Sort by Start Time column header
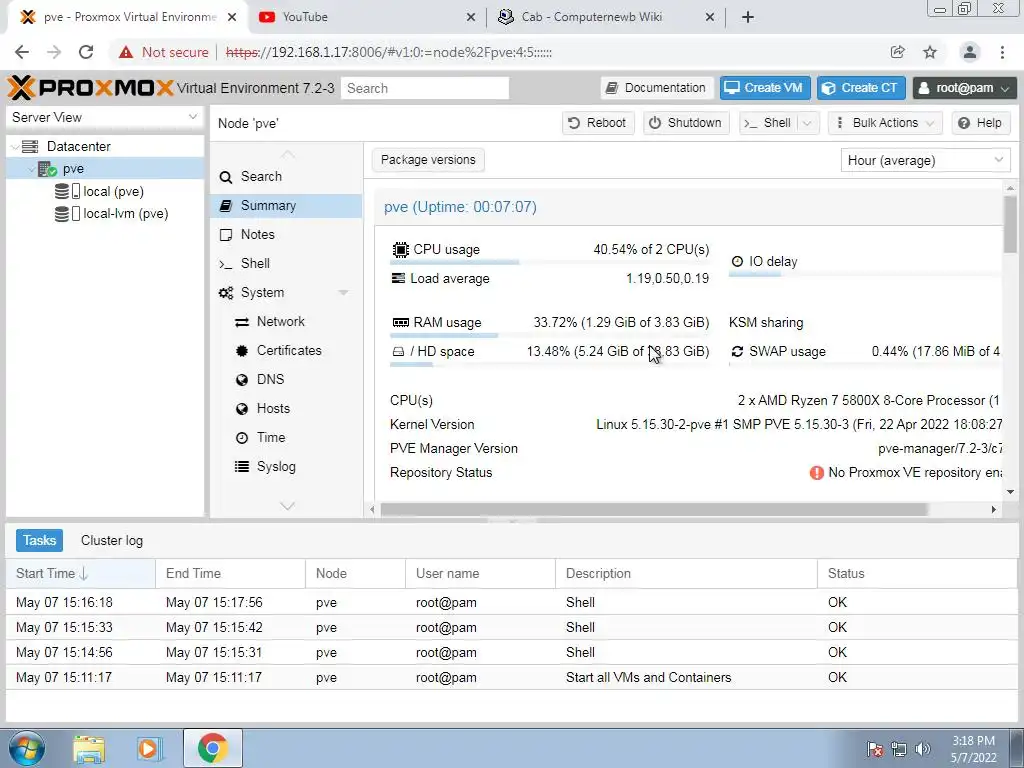Screen dimensions: 1024x768 [80, 573]
